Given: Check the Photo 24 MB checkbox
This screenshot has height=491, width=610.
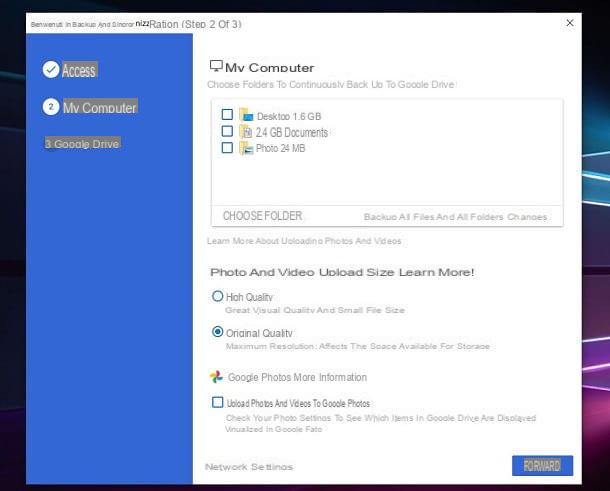Looking at the screenshot, I should 227,147.
